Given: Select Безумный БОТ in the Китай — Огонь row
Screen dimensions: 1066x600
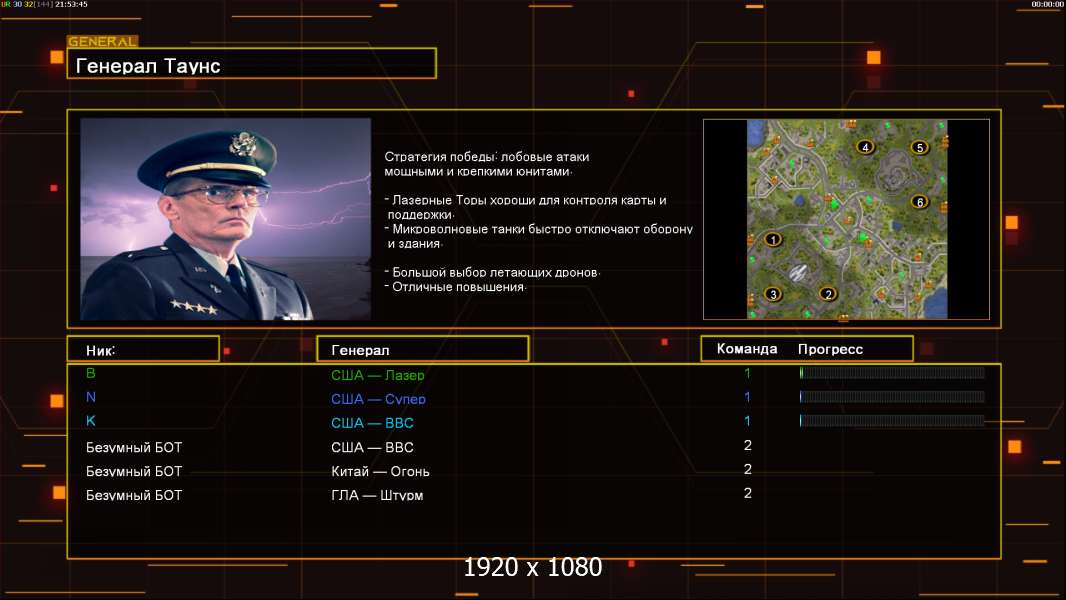Looking at the screenshot, I should [134, 471].
